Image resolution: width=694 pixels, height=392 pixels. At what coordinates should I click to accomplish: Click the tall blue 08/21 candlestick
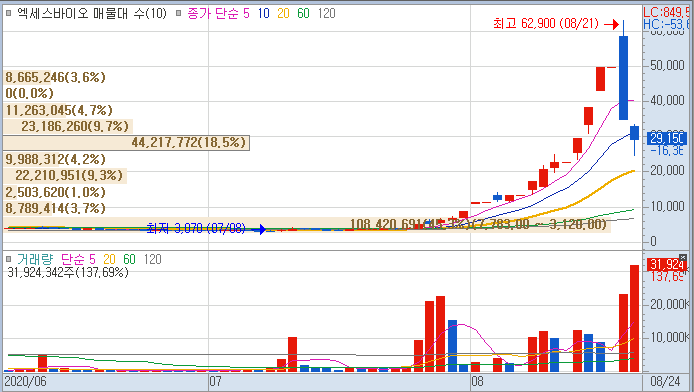(623, 78)
